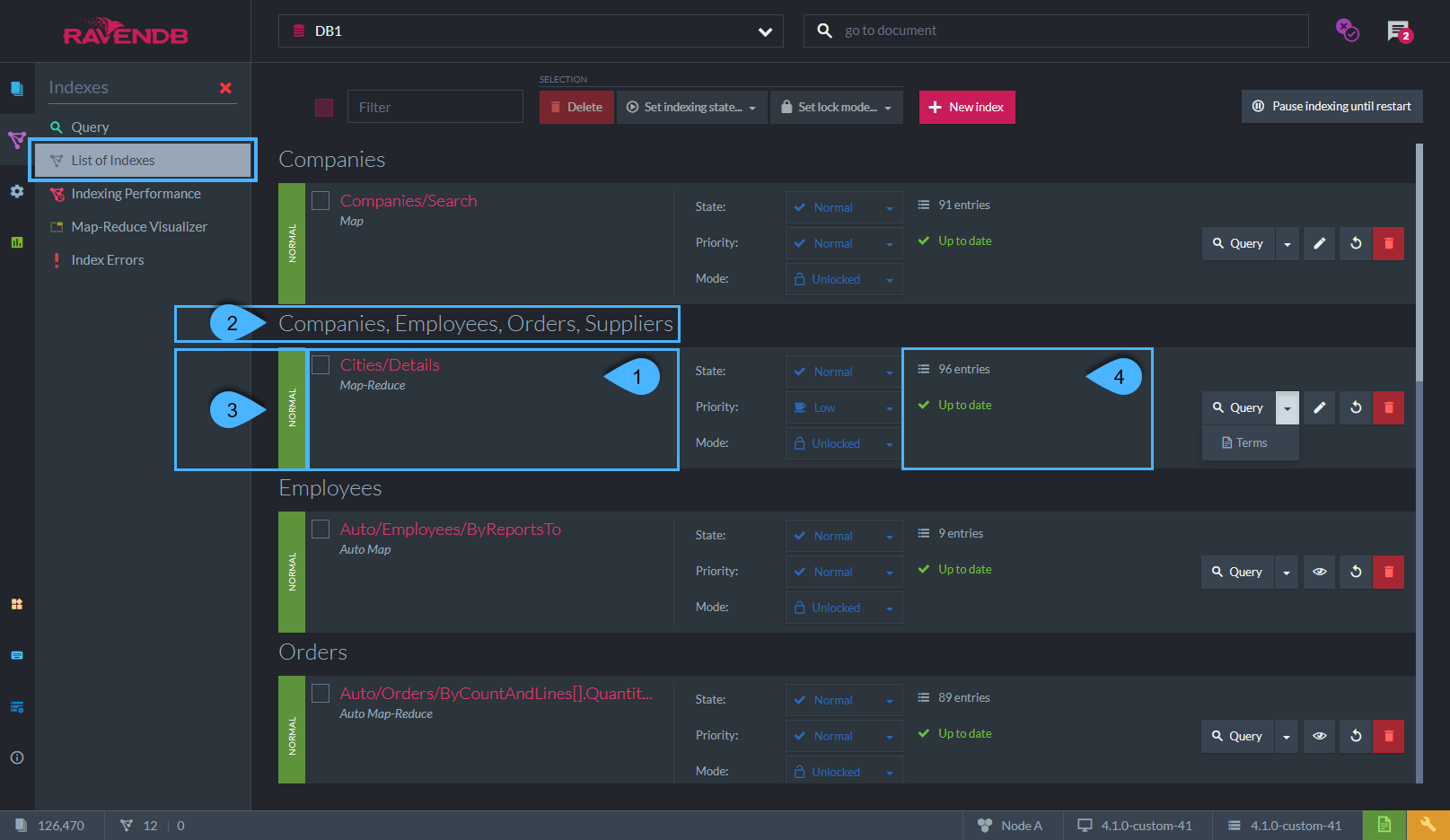Delete the Auto/Orders index with trash icon
Image resolution: width=1450 pixels, height=840 pixels.
[x=1388, y=736]
